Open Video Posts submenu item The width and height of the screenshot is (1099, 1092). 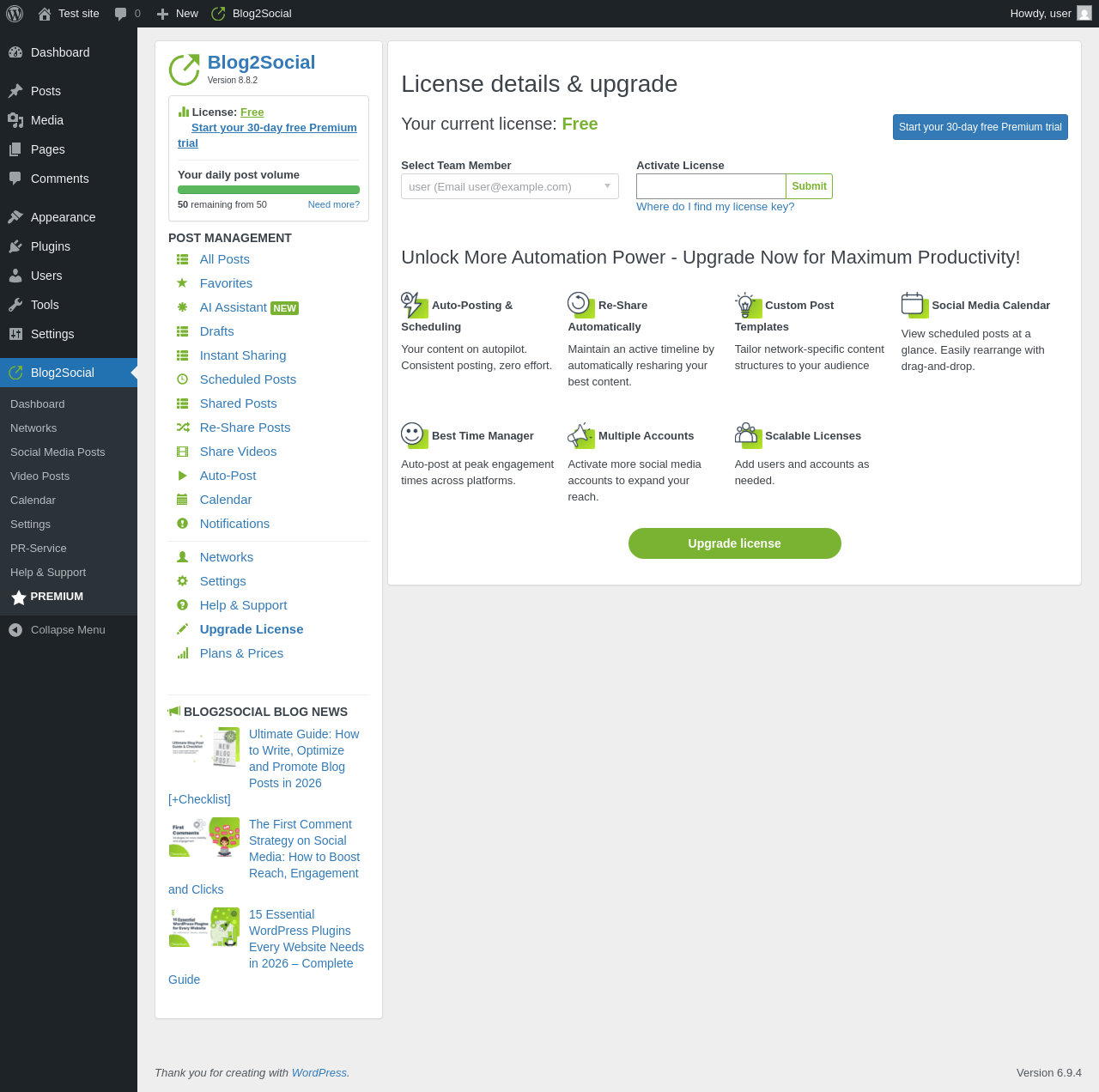[39, 476]
